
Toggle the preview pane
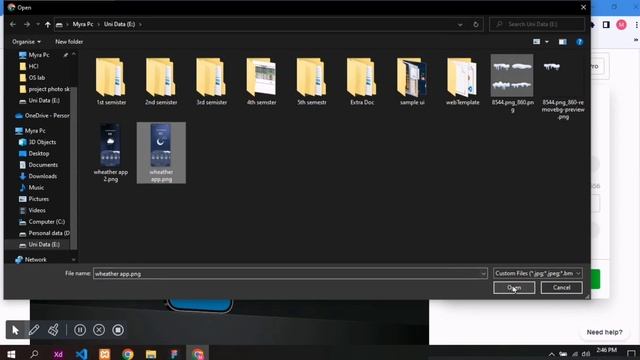coord(562,42)
